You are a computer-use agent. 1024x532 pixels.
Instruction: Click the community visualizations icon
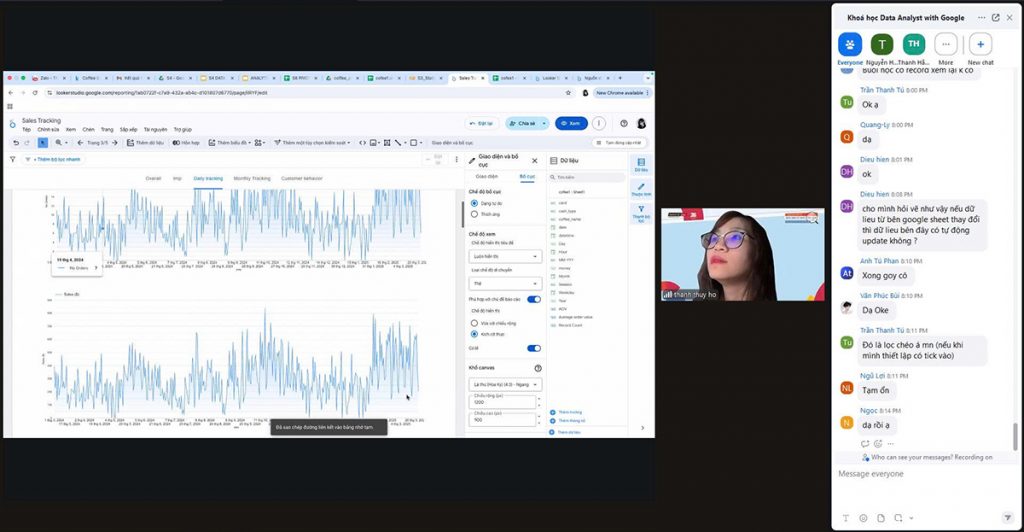click(x=259, y=142)
